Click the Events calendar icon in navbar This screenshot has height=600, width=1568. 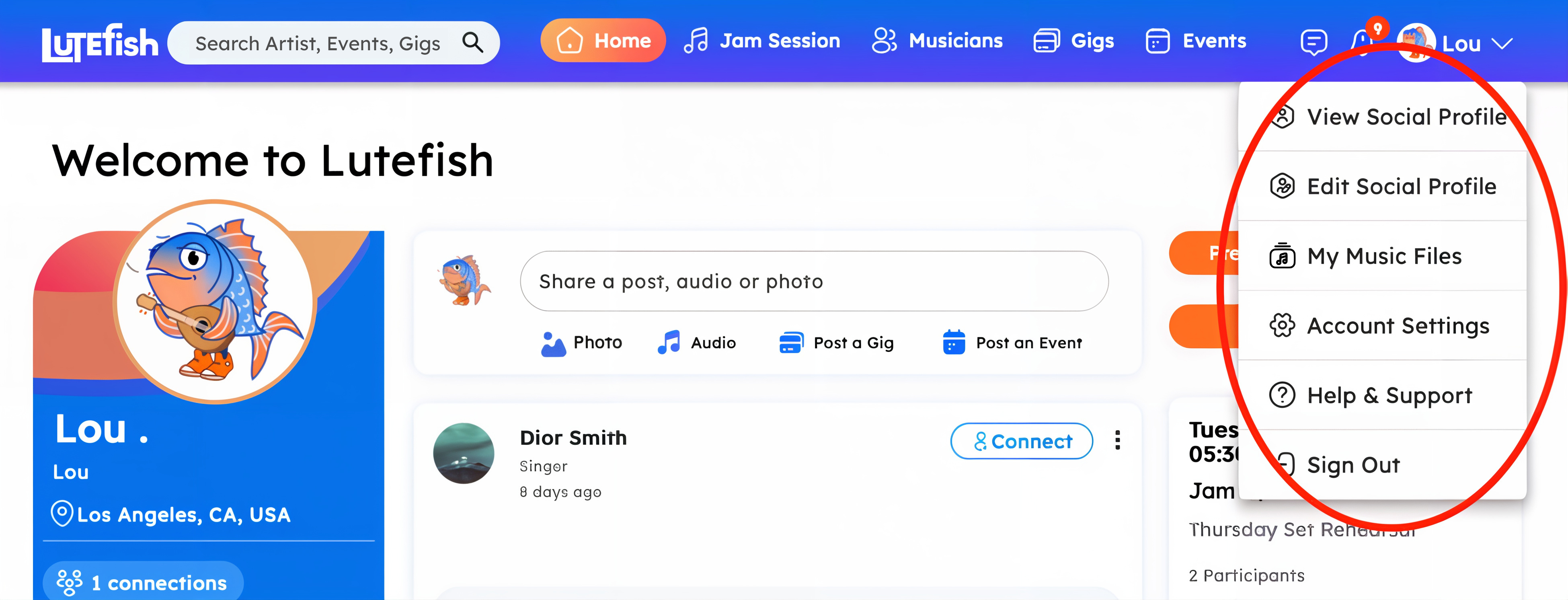pyautogui.click(x=1157, y=41)
